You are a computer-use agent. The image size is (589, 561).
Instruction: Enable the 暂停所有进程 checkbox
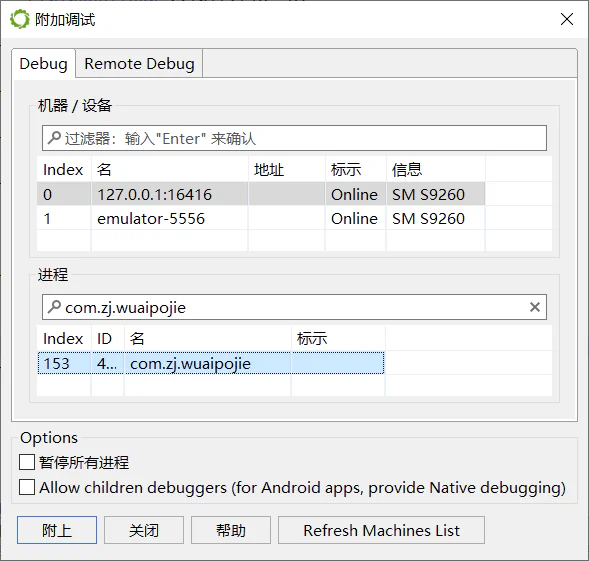pos(27,462)
